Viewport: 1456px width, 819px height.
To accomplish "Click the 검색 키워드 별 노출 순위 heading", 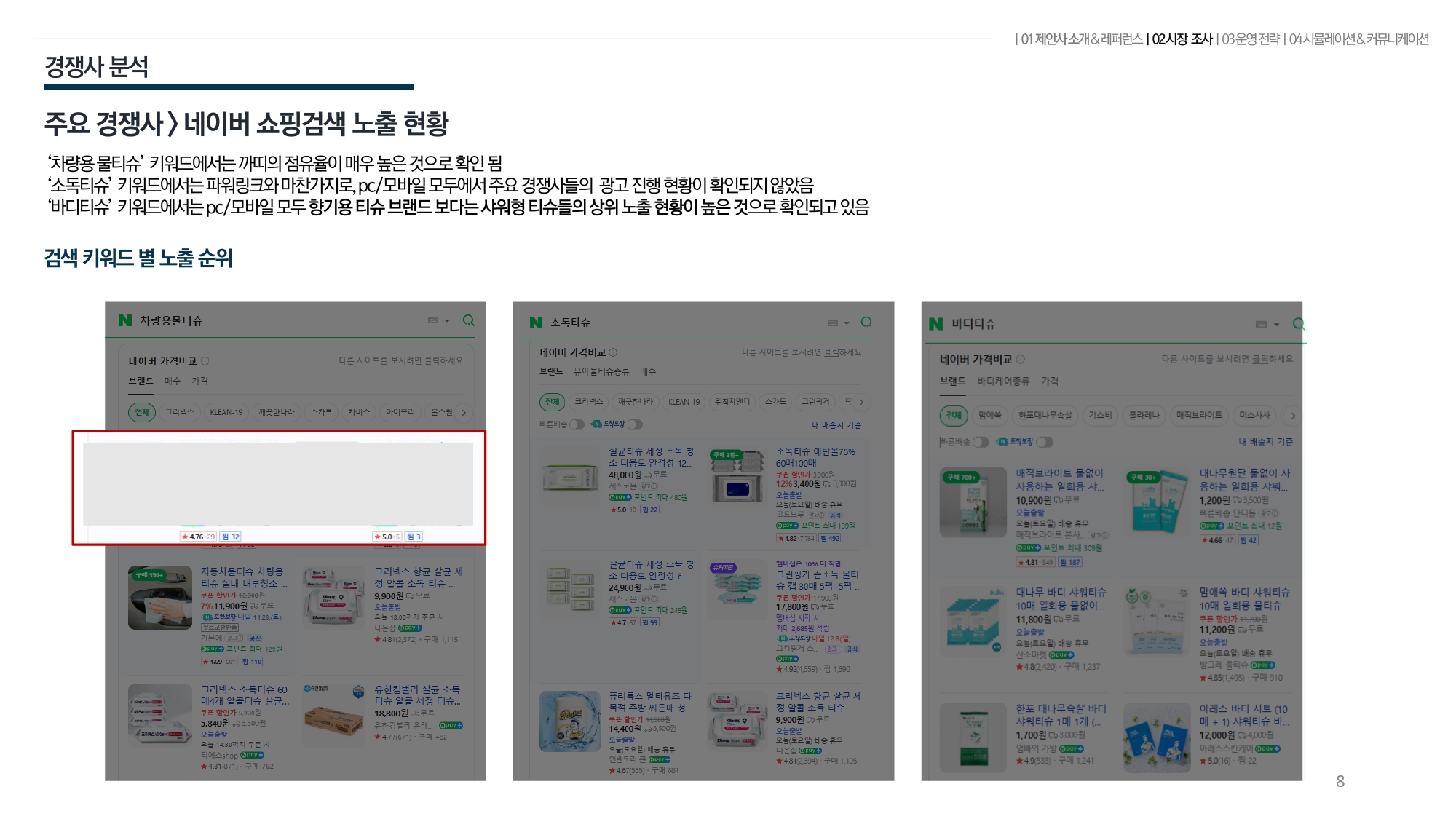I will [x=138, y=258].
